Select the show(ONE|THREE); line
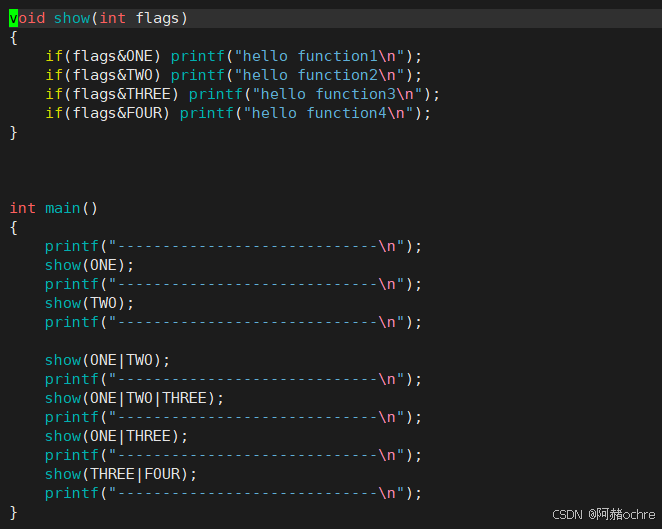662x529 pixels. tap(116, 436)
